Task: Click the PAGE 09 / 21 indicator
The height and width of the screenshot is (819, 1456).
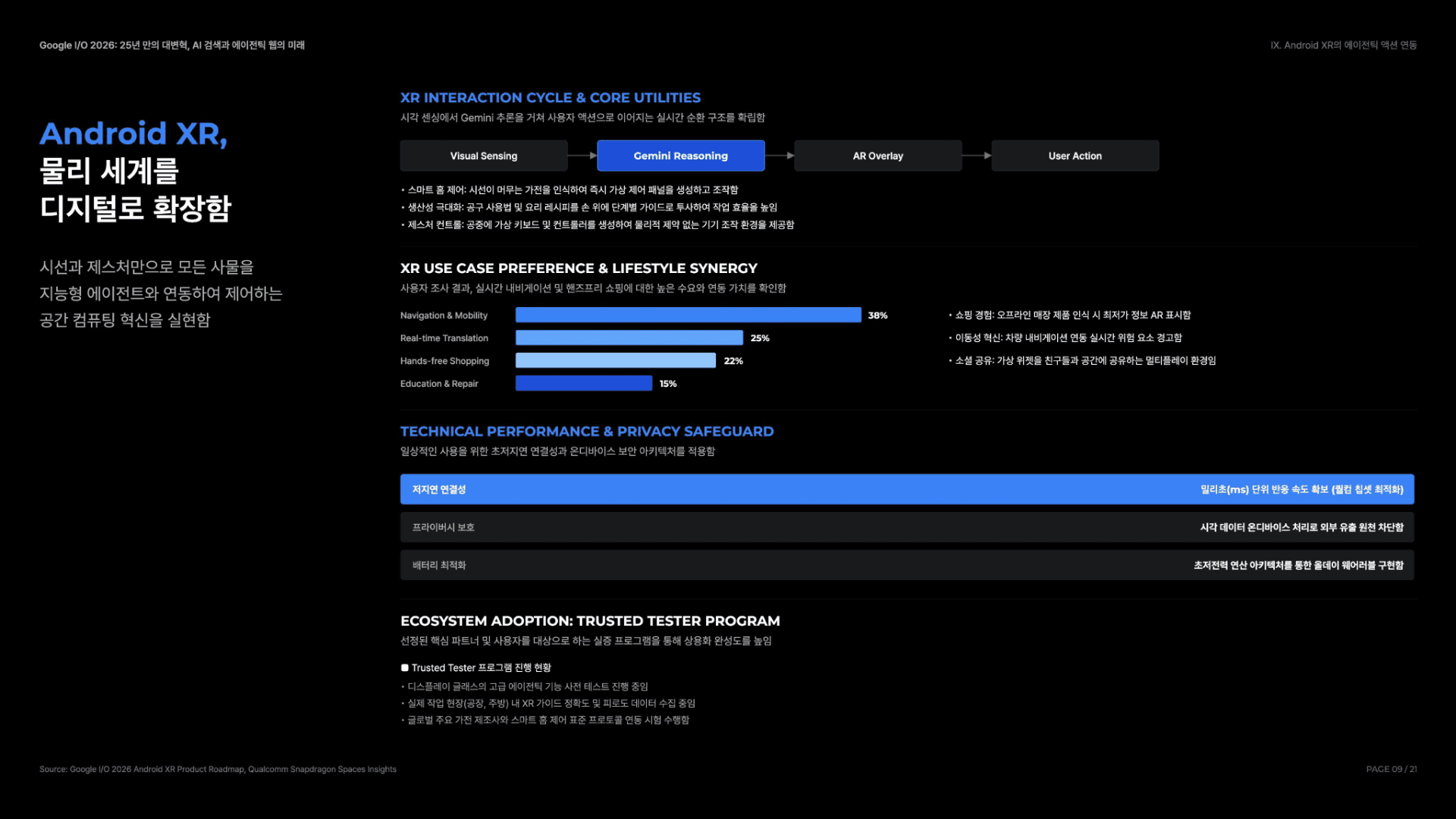Action: [x=1392, y=769]
